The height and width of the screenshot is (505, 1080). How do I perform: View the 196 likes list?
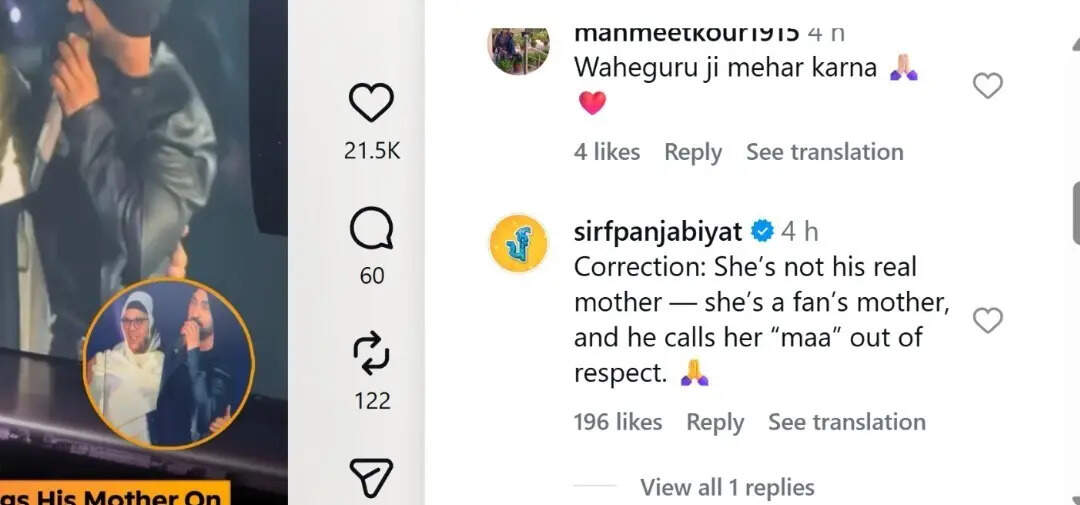[618, 422]
